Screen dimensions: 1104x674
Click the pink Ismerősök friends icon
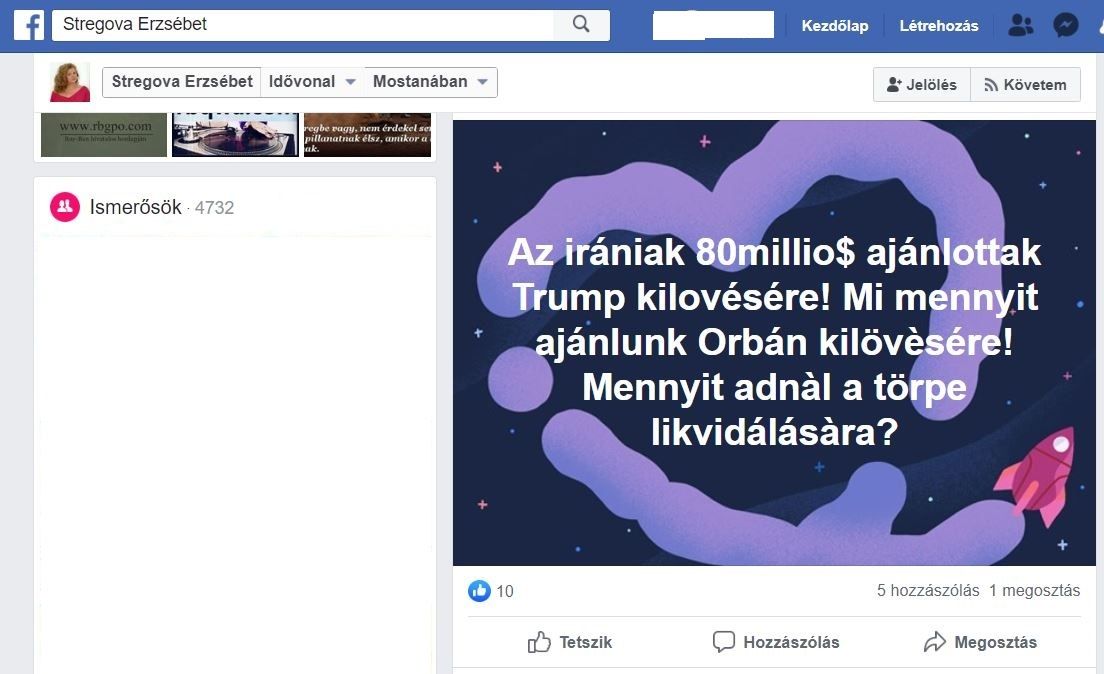click(65, 207)
